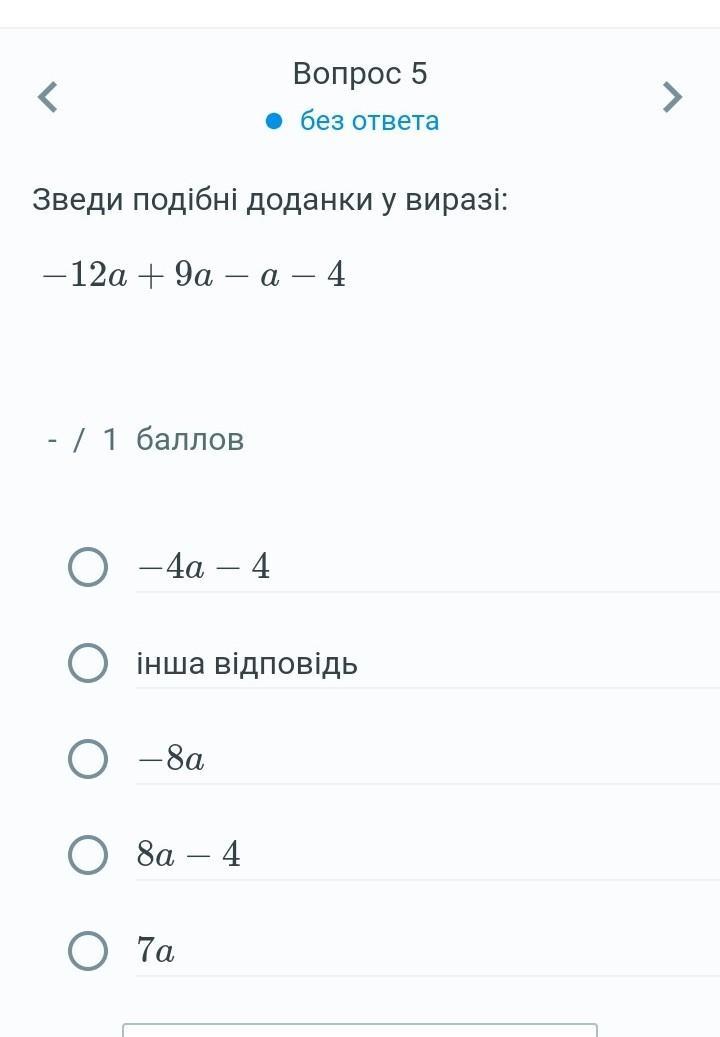This screenshot has width=720, height=1037.
Task: Click the expression −12a + 9a − a − 4
Action: click(194, 275)
